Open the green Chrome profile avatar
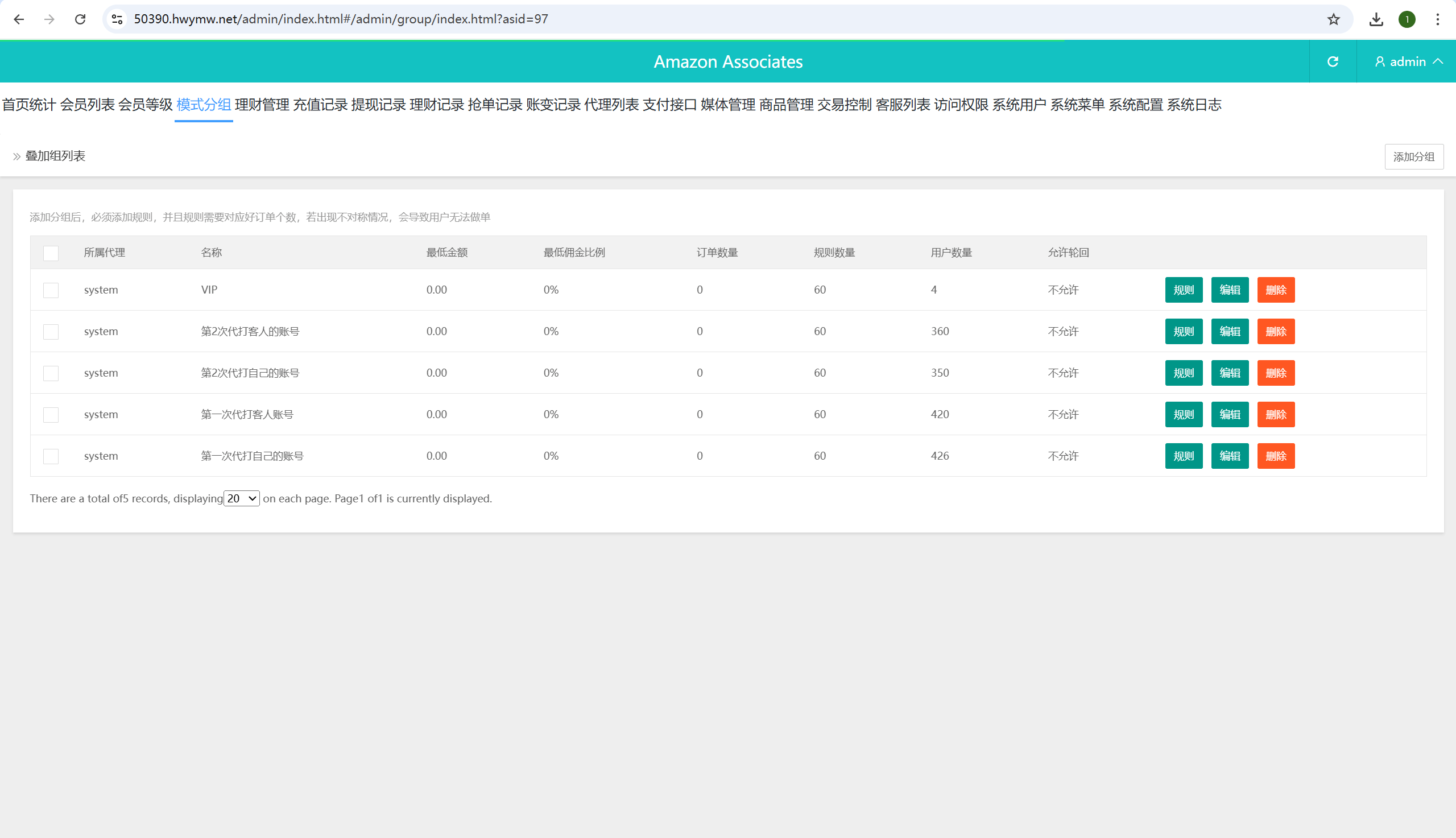Screen dimensions: 1456x838 click(x=1407, y=19)
